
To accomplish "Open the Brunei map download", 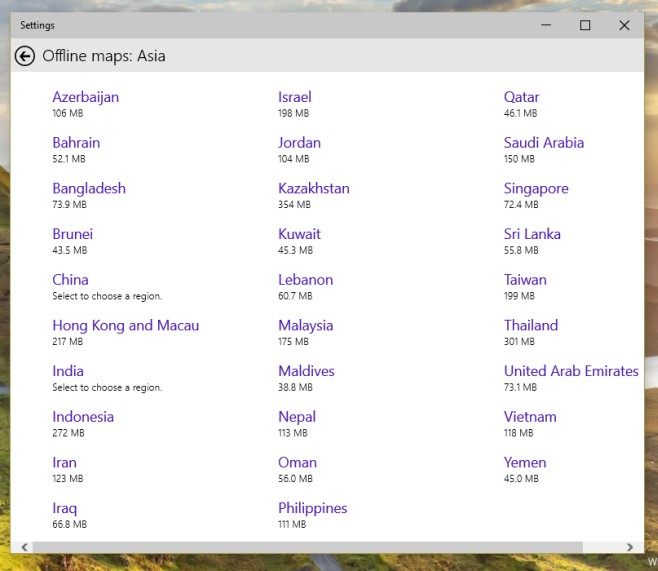I will tap(73, 234).
